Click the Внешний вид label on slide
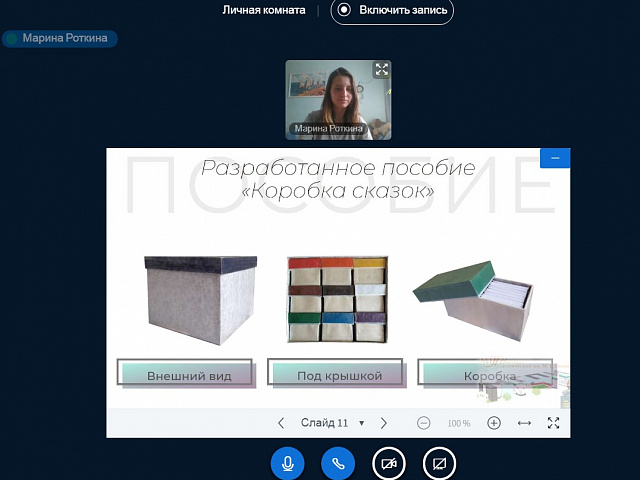 [189, 376]
